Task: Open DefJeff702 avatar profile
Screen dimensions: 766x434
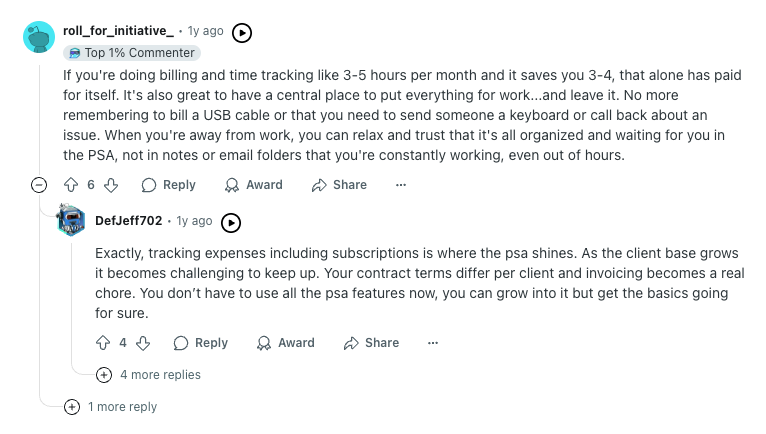Action: click(71, 220)
